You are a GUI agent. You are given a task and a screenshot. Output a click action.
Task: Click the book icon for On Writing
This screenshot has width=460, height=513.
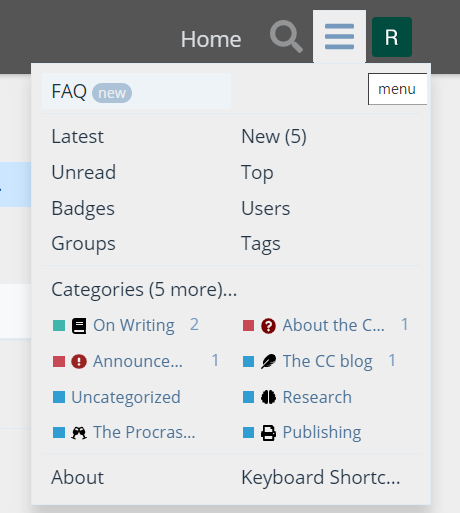click(79, 326)
